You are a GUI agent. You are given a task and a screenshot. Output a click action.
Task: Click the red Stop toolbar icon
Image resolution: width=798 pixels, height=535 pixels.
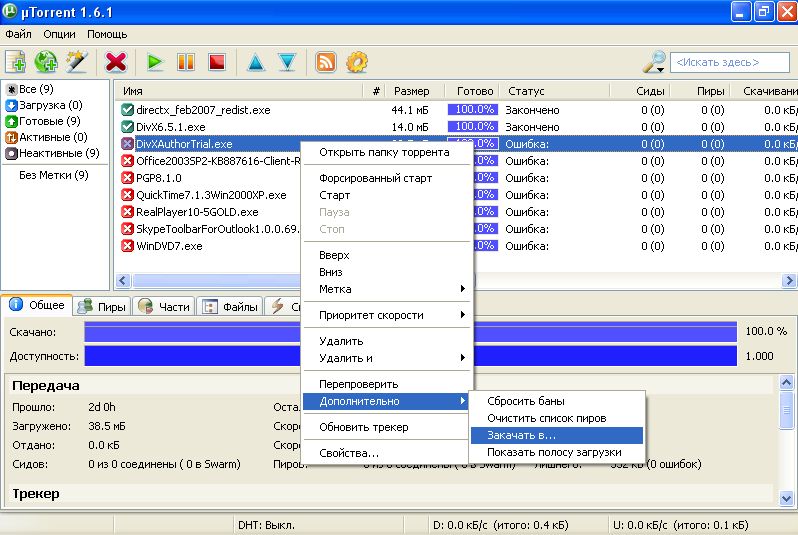pyautogui.click(x=217, y=62)
